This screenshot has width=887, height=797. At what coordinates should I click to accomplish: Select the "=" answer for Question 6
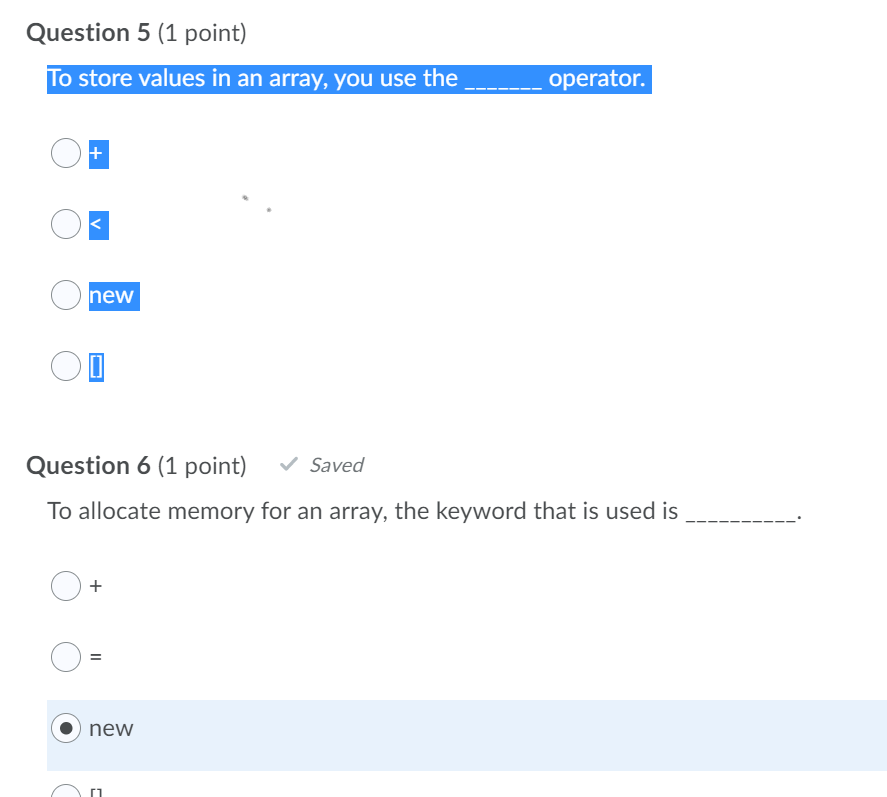pyautogui.click(x=65, y=657)
